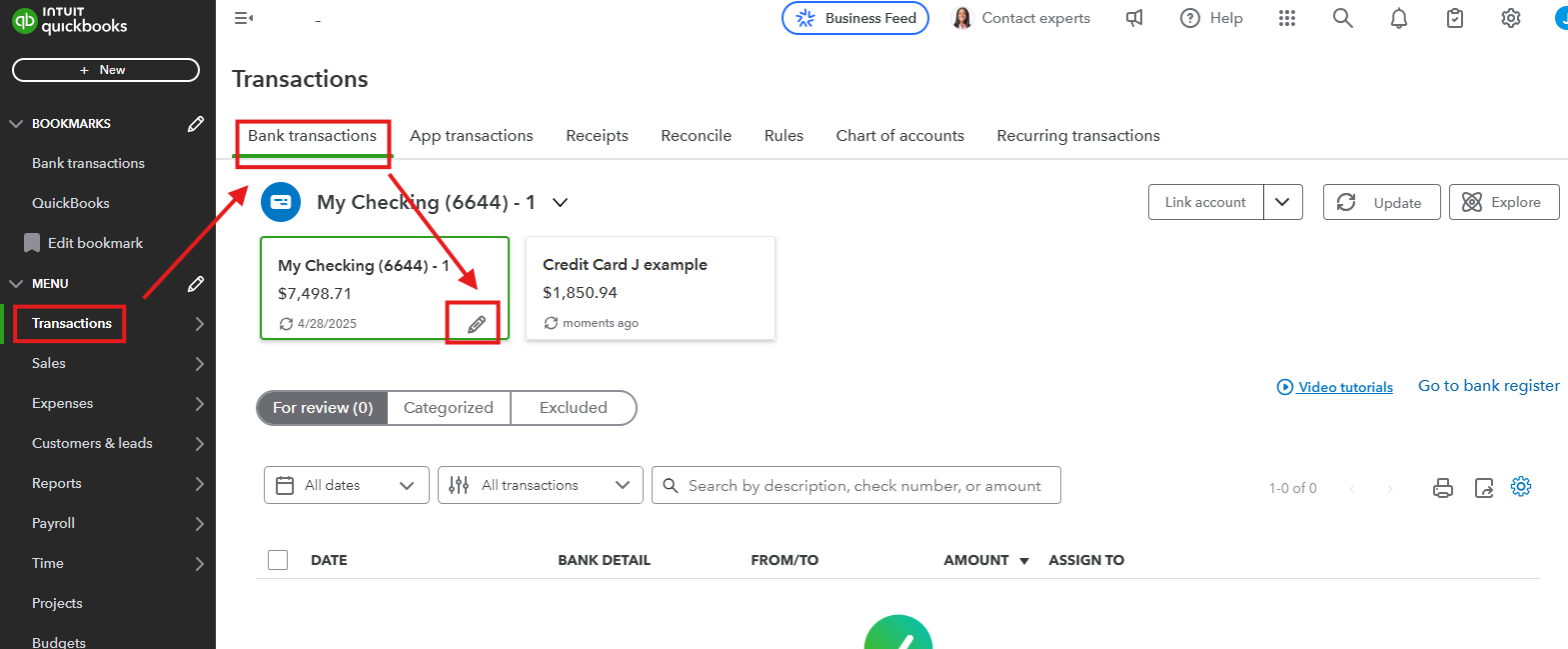Click the Explore button
Viewport: 1568px width, 649px height.
1504,202
